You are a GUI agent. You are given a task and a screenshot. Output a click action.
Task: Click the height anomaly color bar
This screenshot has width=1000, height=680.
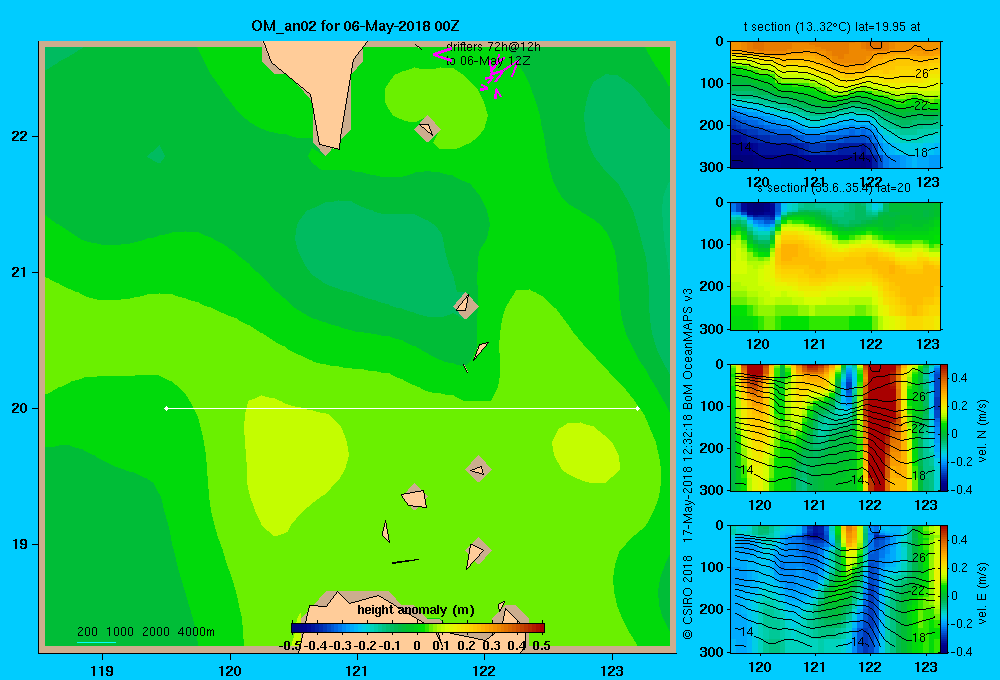point(418,628)
